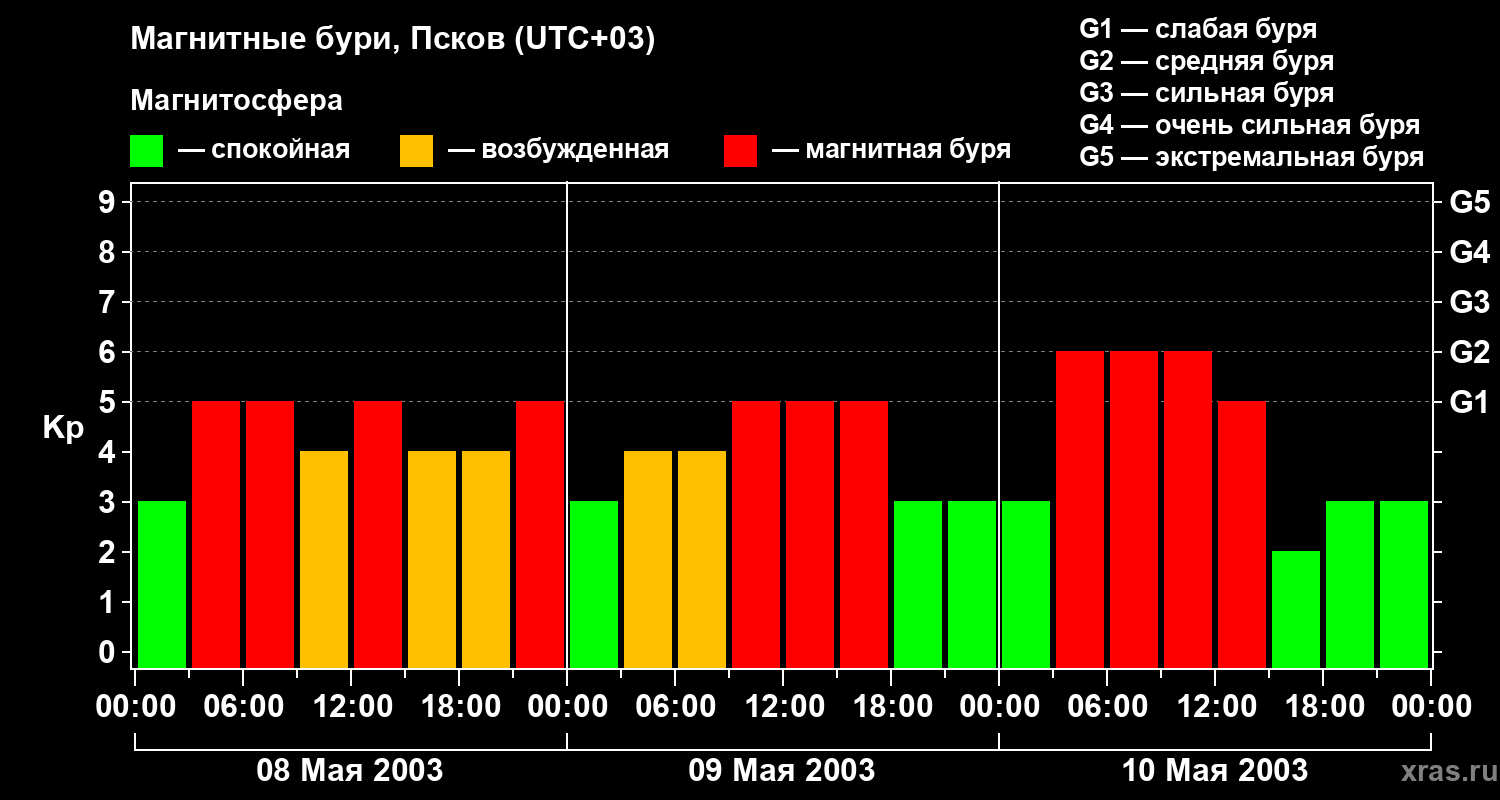Click the '— магнитная буря' legend label

(x=891, y=151)
